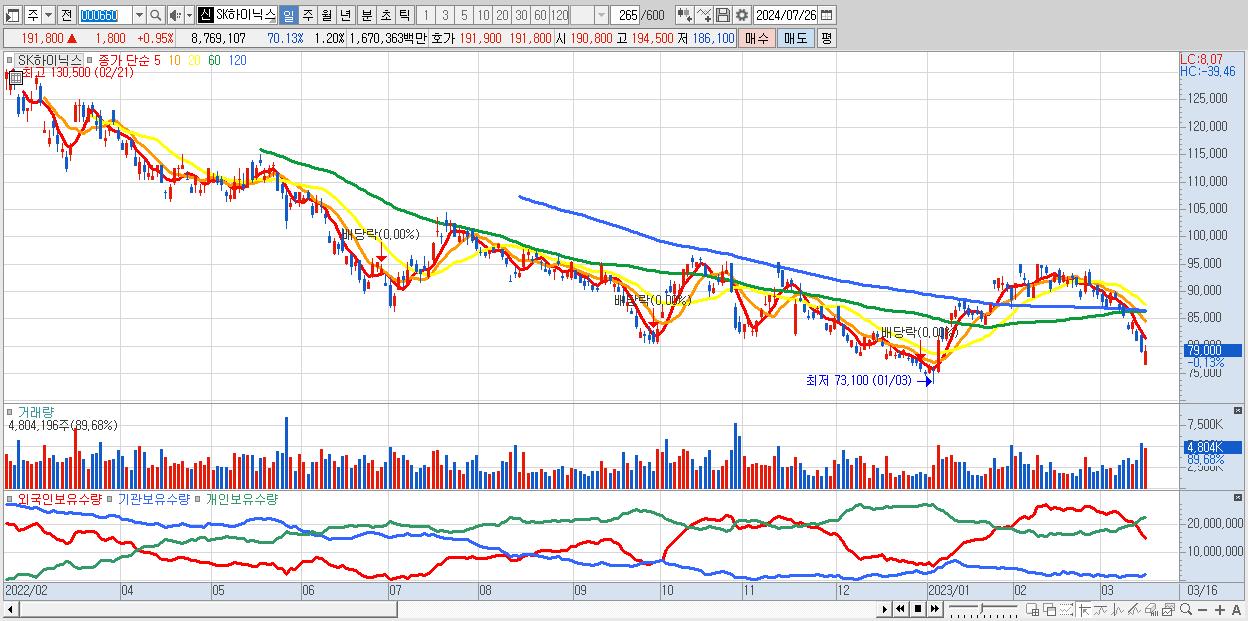This screenshot has width=1248, height=621.
Task: Click the add chart window grid icon
Action: tap(1033, 610)
